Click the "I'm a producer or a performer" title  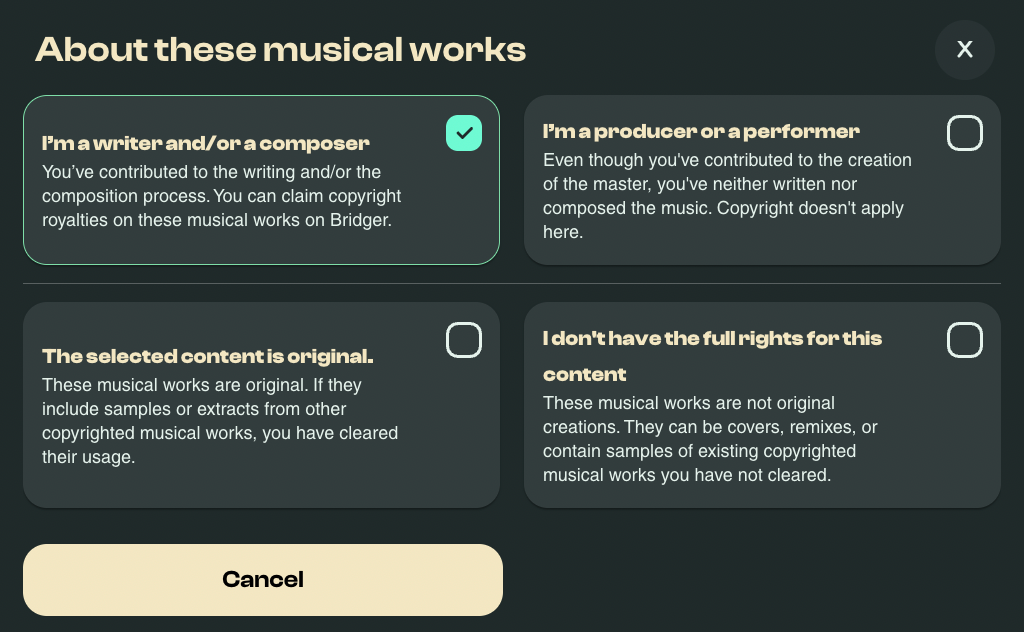click(701, 131)
